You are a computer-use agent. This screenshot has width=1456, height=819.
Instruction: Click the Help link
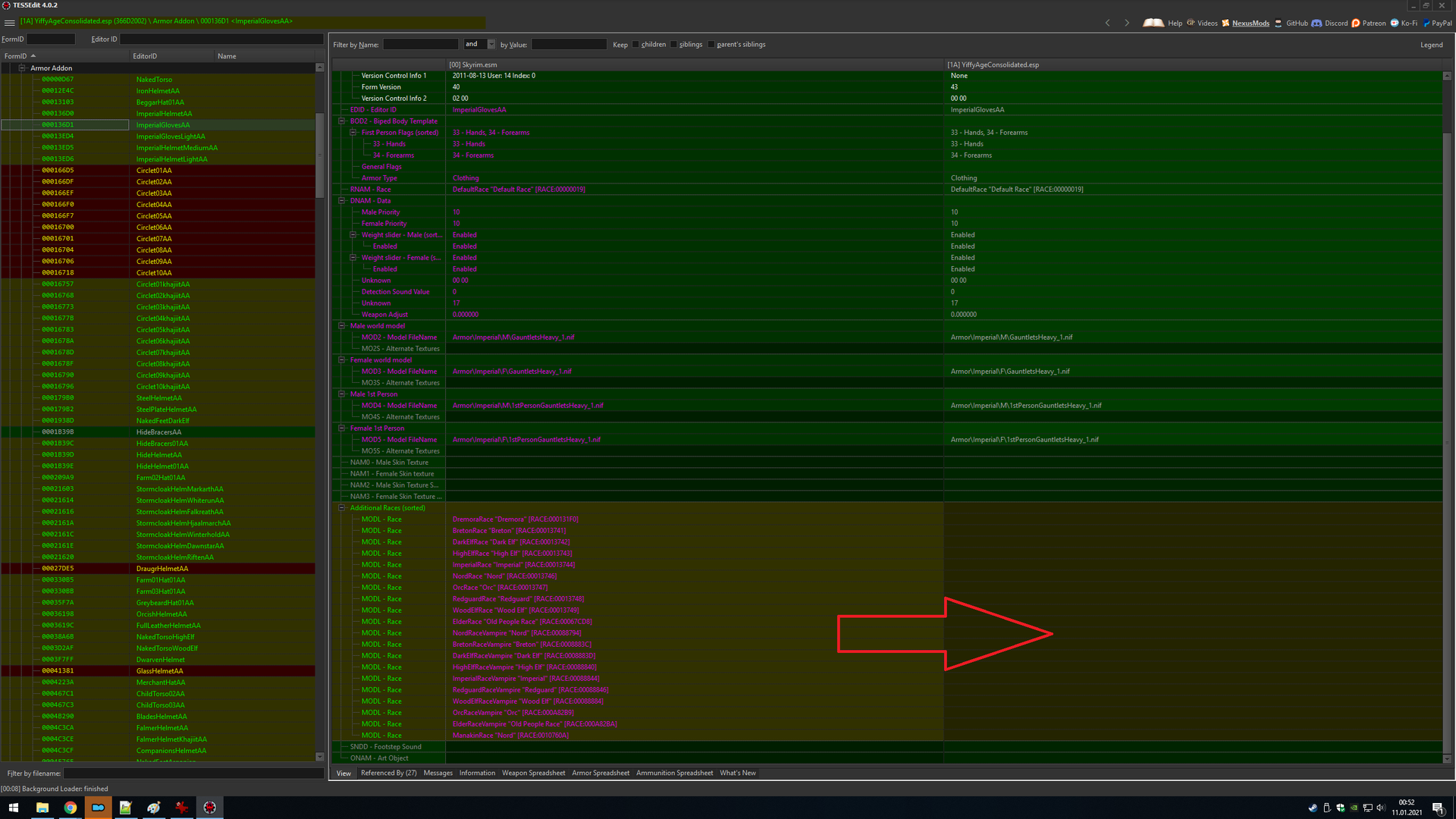(x=1175, y=24)
